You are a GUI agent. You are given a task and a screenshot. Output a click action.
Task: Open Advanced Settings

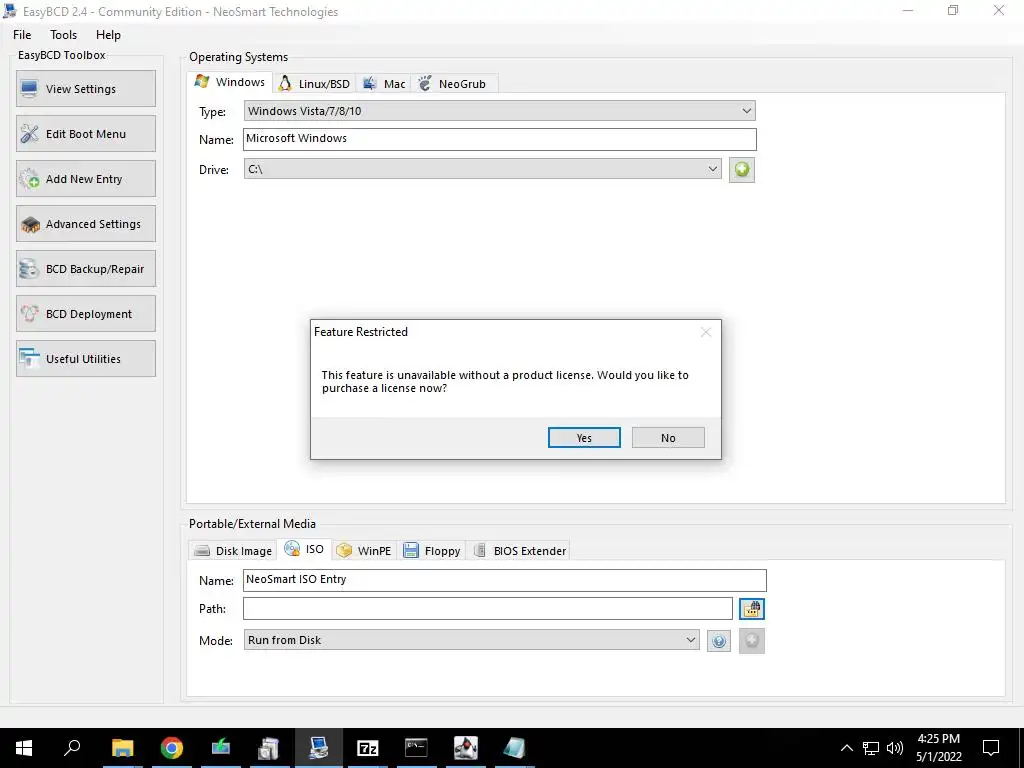[x=86, y=224]
